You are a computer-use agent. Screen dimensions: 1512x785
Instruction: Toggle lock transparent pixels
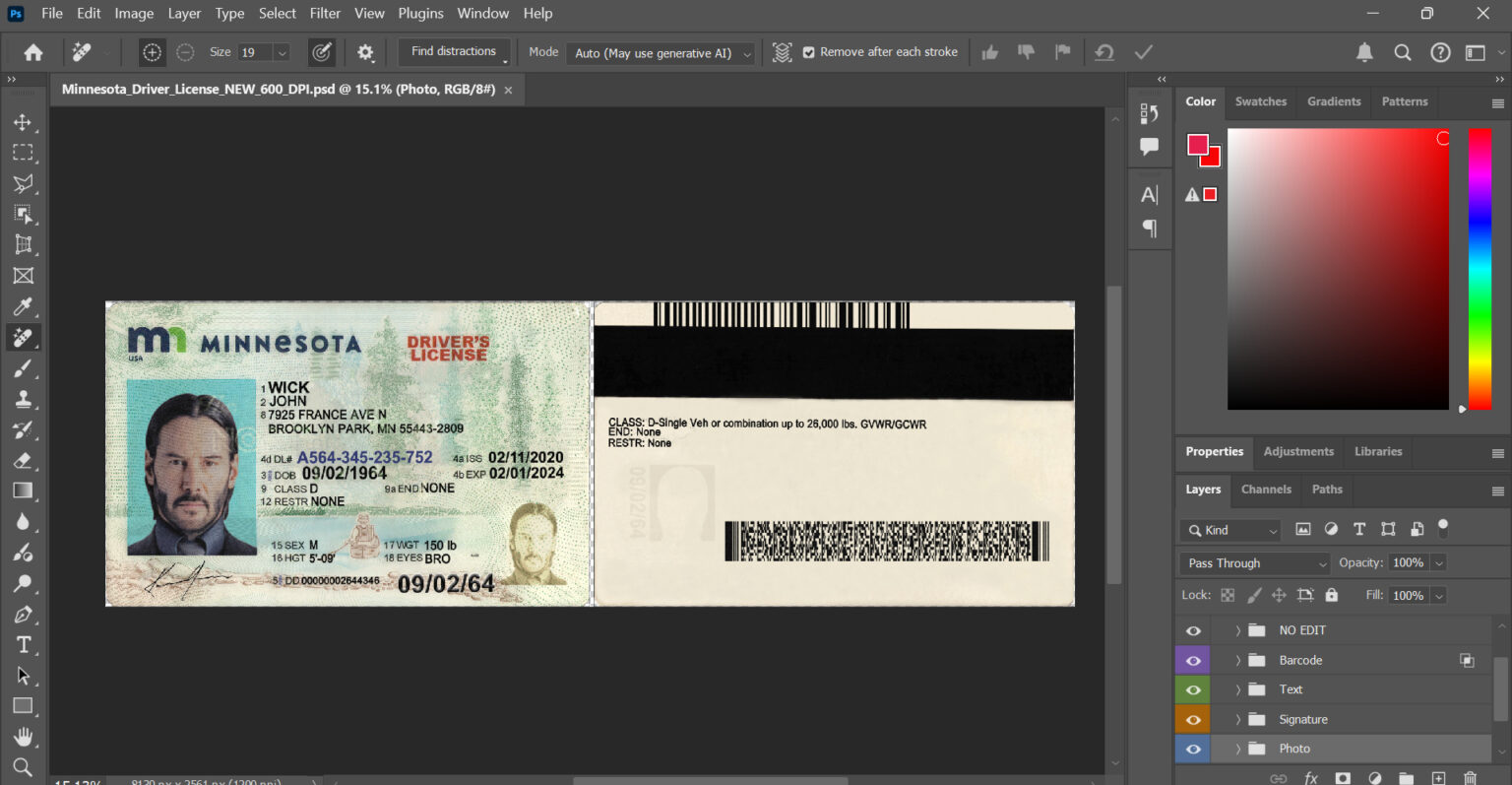coord(1228,595)
